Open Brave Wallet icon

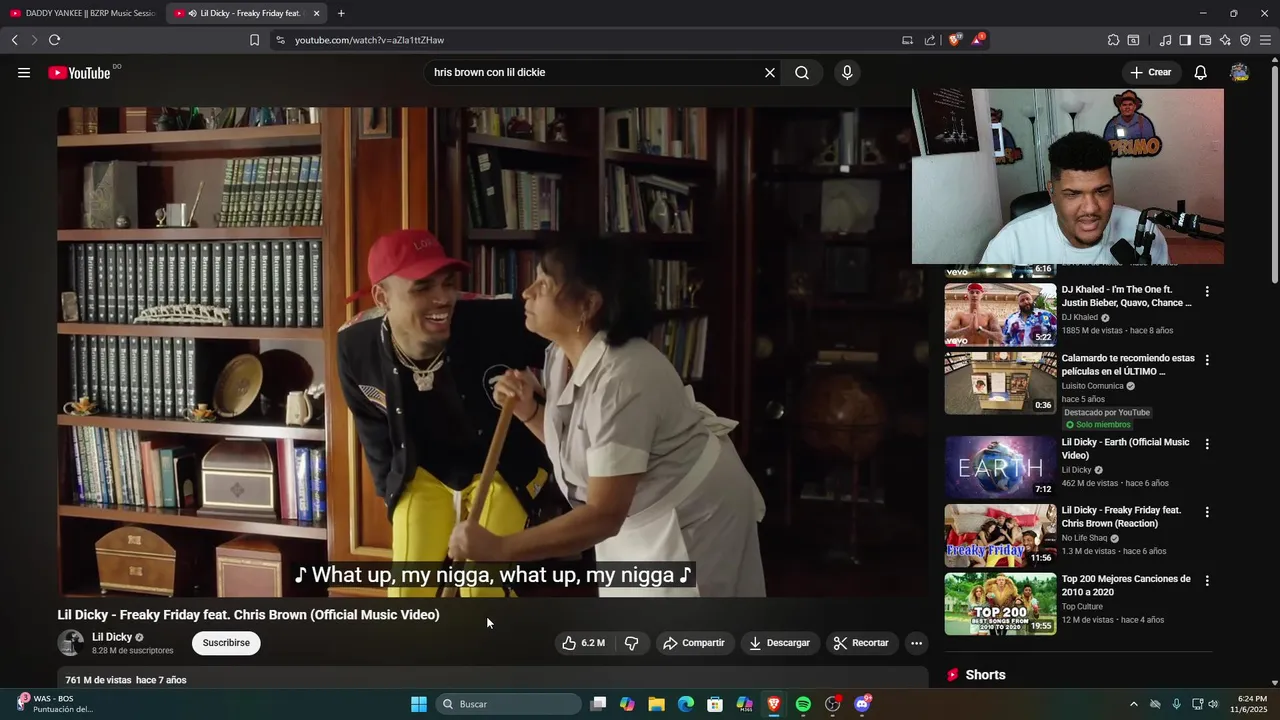[x=1205, y=40]
